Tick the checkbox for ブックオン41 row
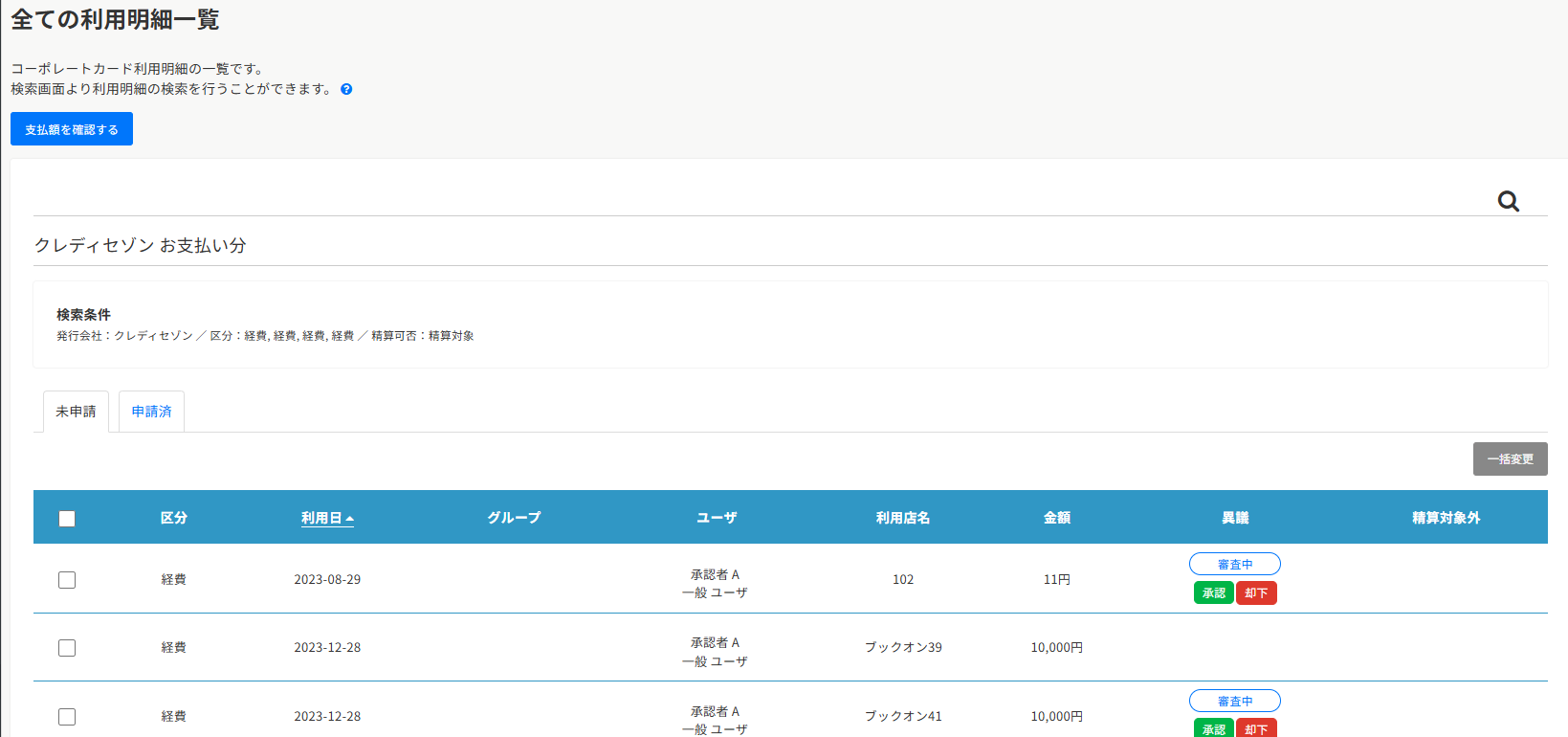The width and height of the screenshot is (1568, 737). point(67,717)
